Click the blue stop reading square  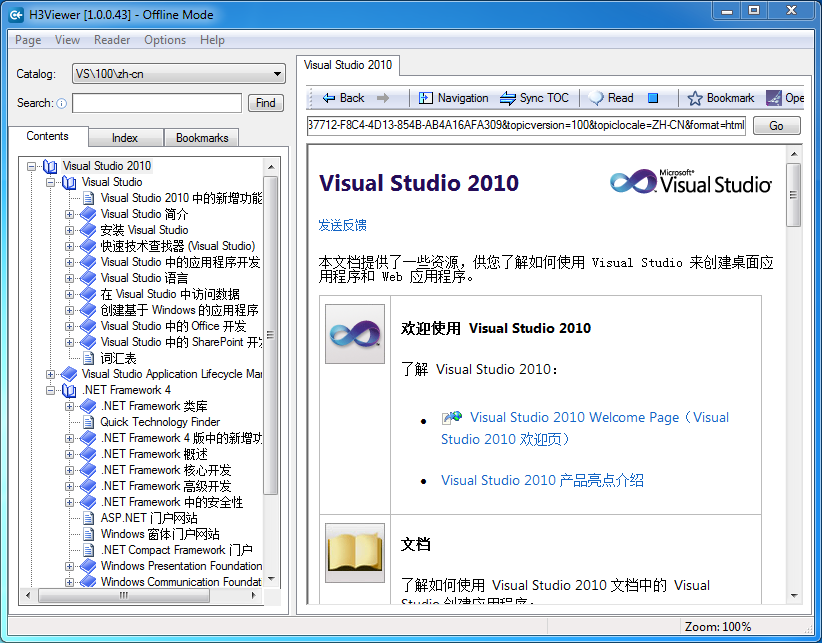[x=653, y=98]
